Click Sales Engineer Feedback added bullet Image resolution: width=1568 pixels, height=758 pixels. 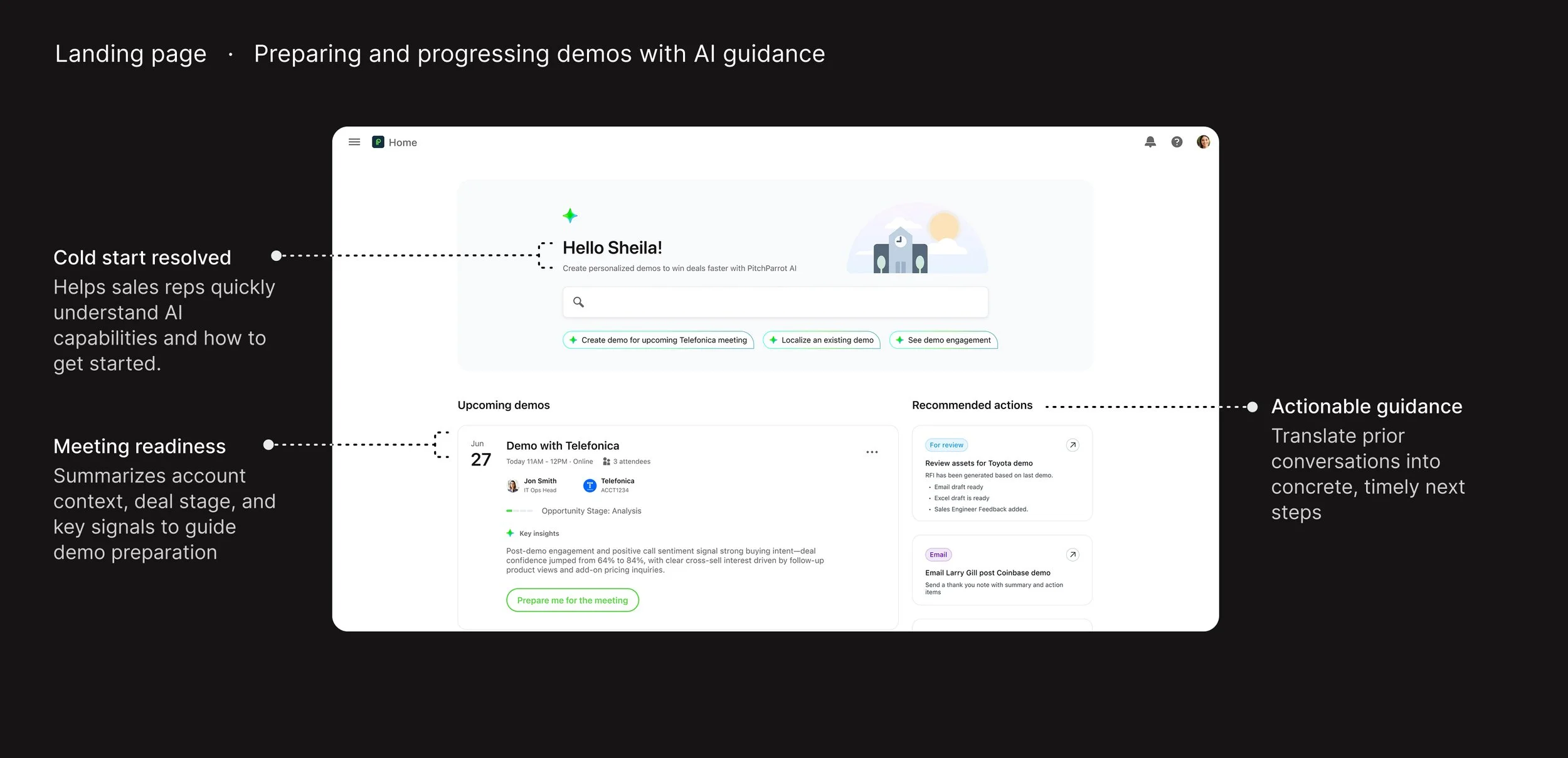981,510
